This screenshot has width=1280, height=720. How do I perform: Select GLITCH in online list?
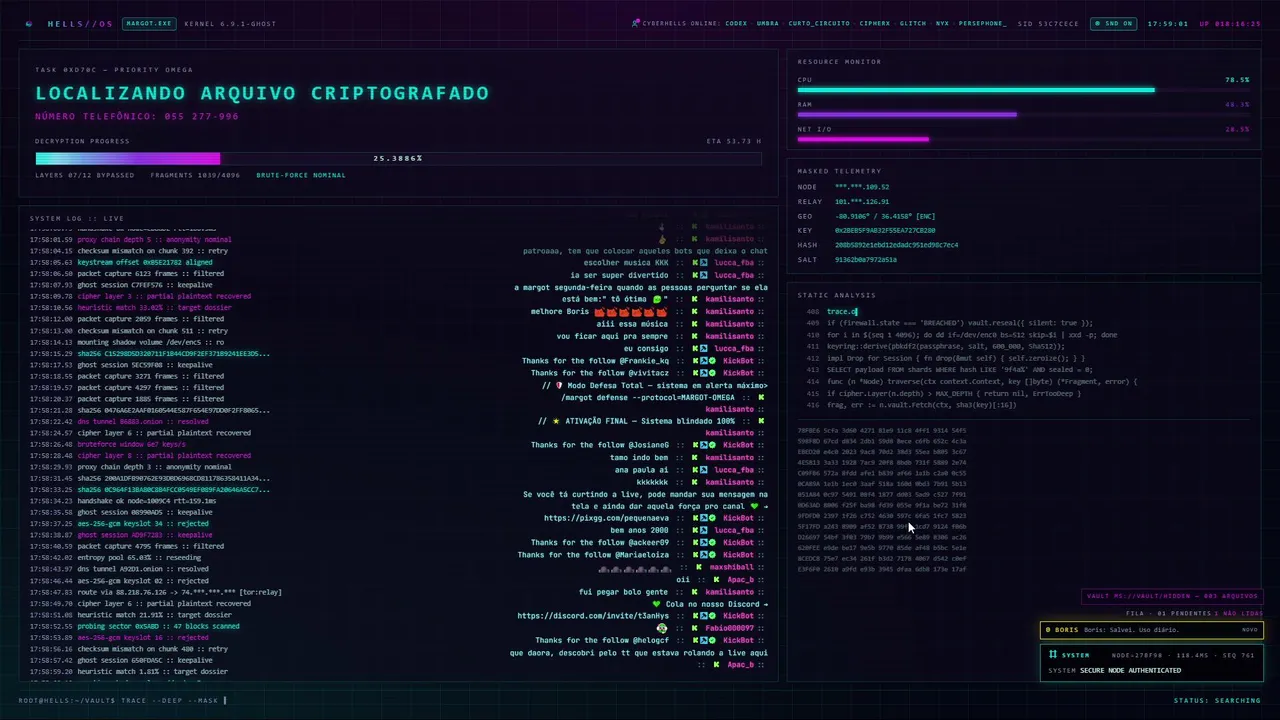coord(913,23)
